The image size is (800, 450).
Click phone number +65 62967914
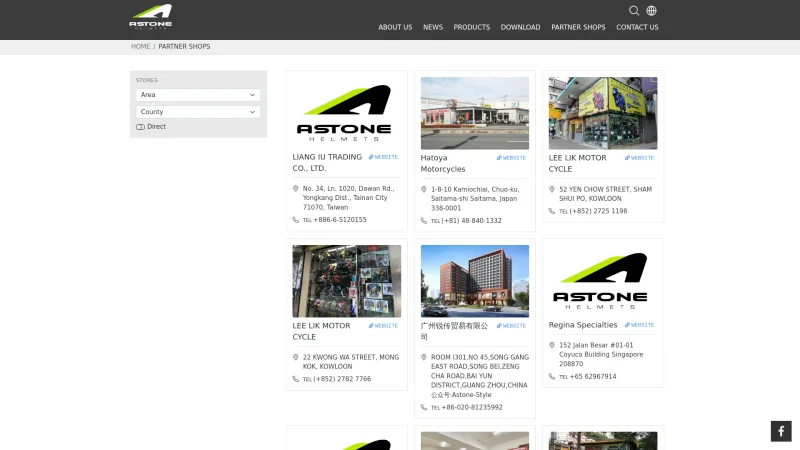[593, 377]
